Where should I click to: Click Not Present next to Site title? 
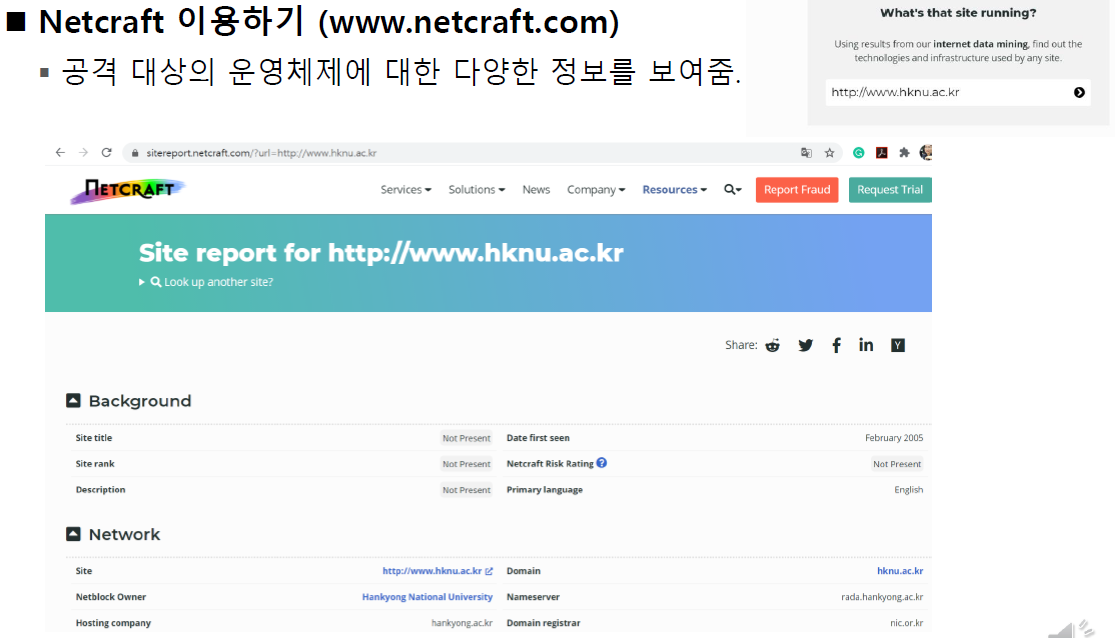[466, 438]
